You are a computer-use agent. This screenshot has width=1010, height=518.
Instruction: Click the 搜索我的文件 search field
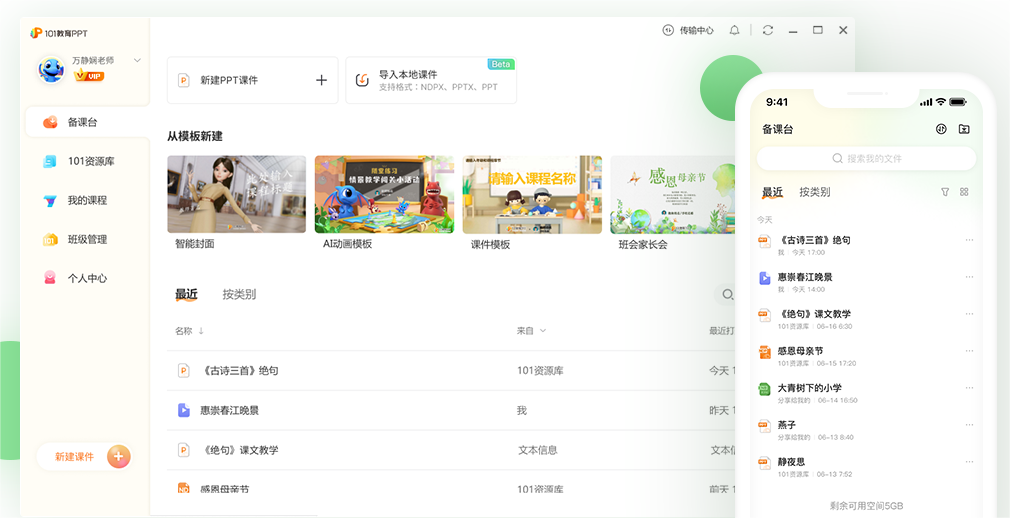coord(866,158)
